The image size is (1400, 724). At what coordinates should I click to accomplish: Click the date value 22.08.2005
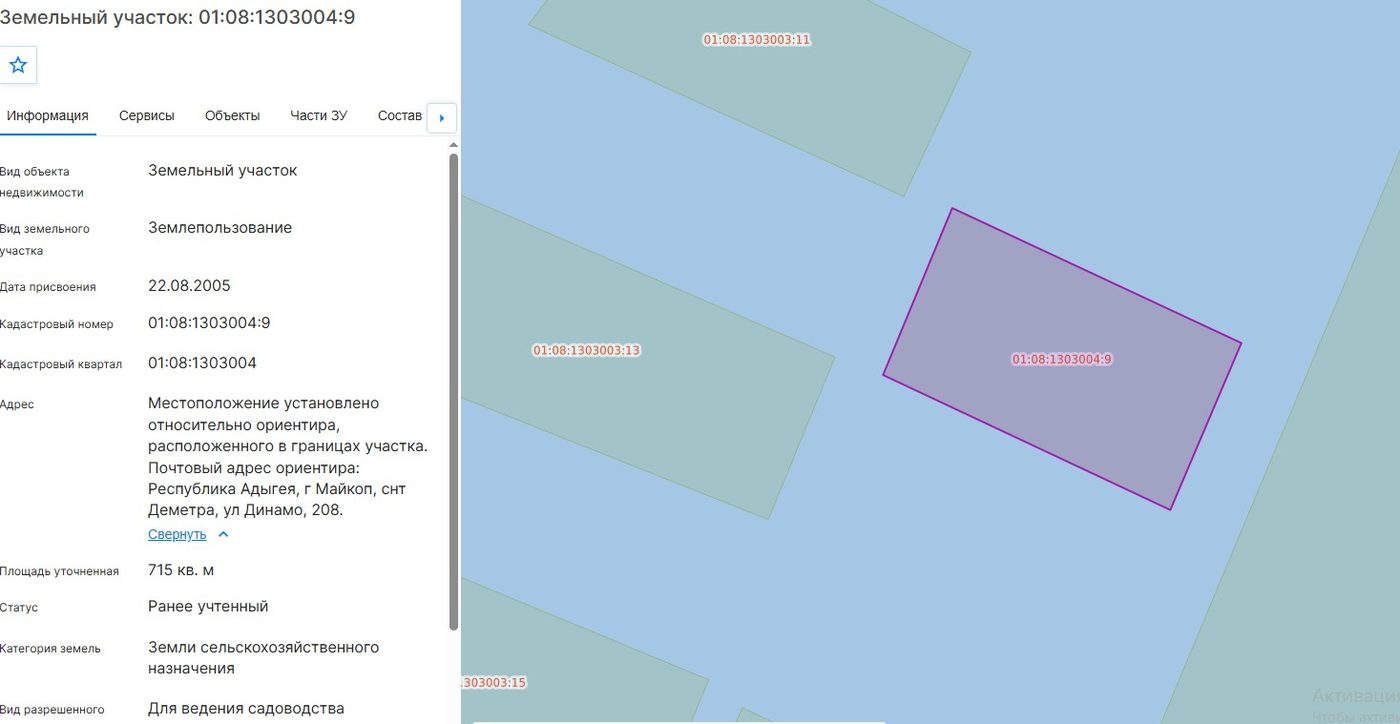coord(189,286)
